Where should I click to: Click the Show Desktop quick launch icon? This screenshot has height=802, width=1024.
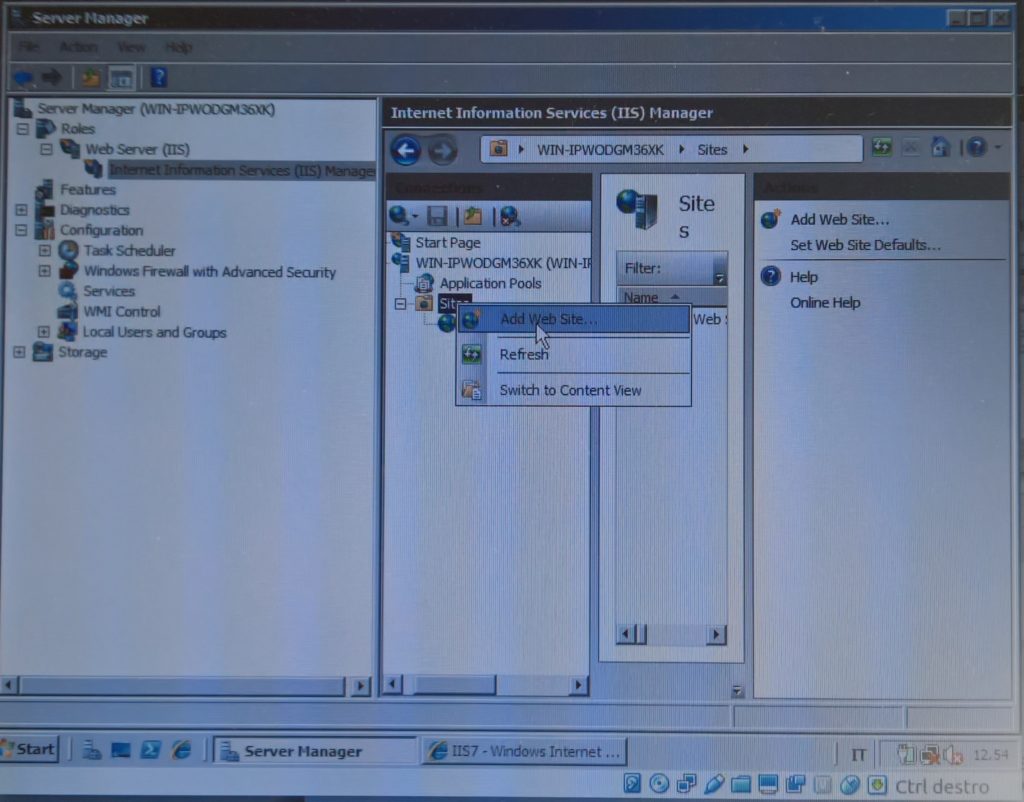pos(121,750)
